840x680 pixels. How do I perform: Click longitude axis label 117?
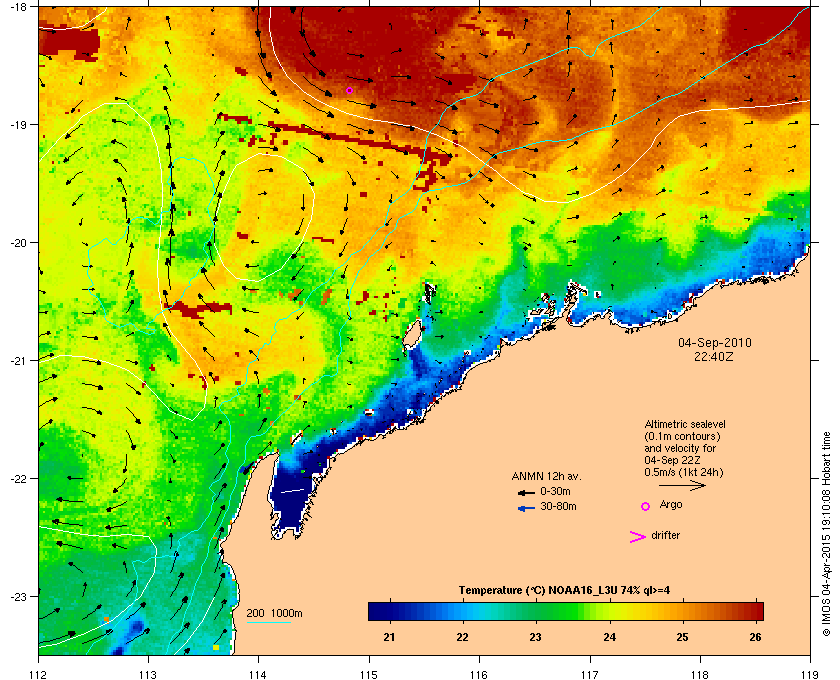click(x=590, y=674)
